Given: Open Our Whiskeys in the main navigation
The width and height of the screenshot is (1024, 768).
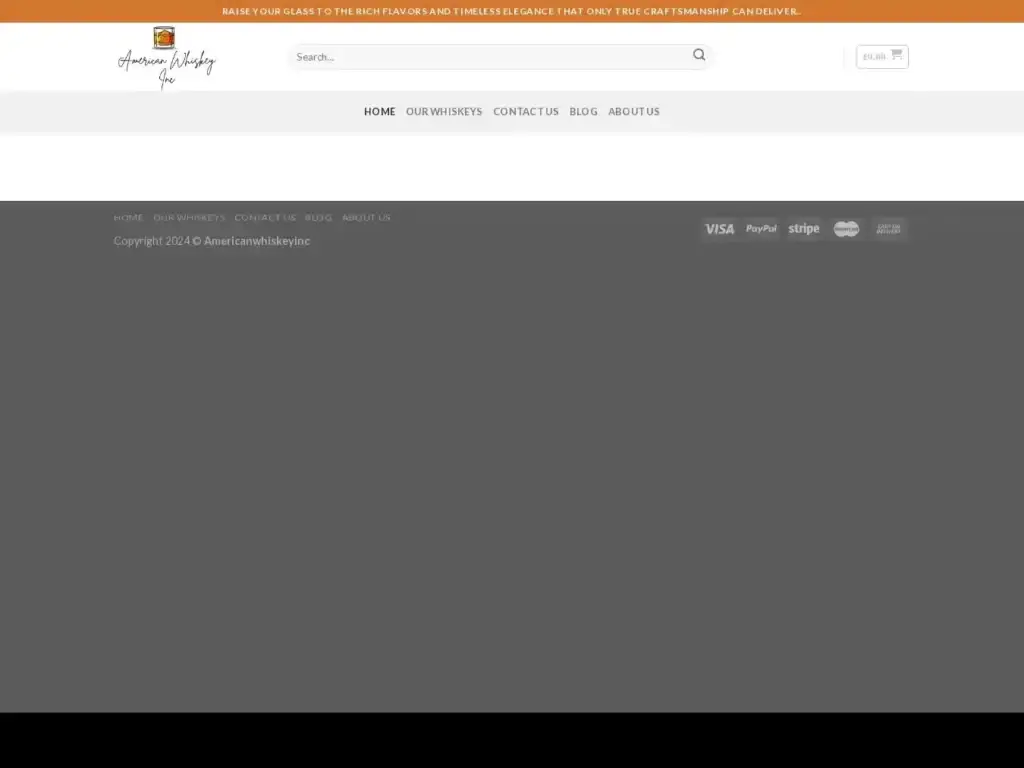Looking at the screenshot, I should [x=444, y=112].
